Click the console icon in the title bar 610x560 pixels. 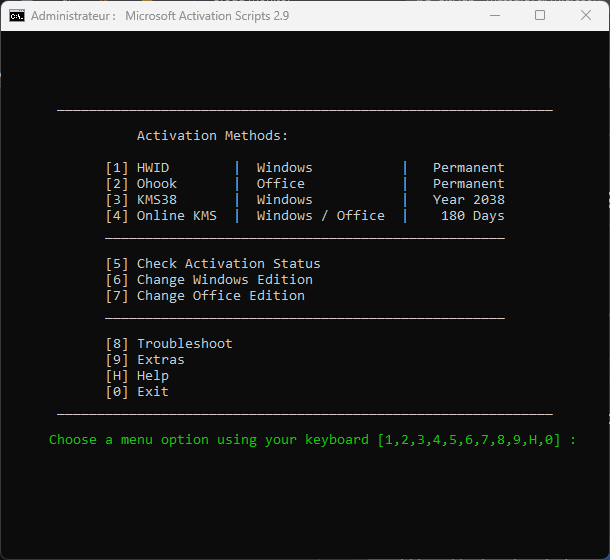[x=17, y=16]
